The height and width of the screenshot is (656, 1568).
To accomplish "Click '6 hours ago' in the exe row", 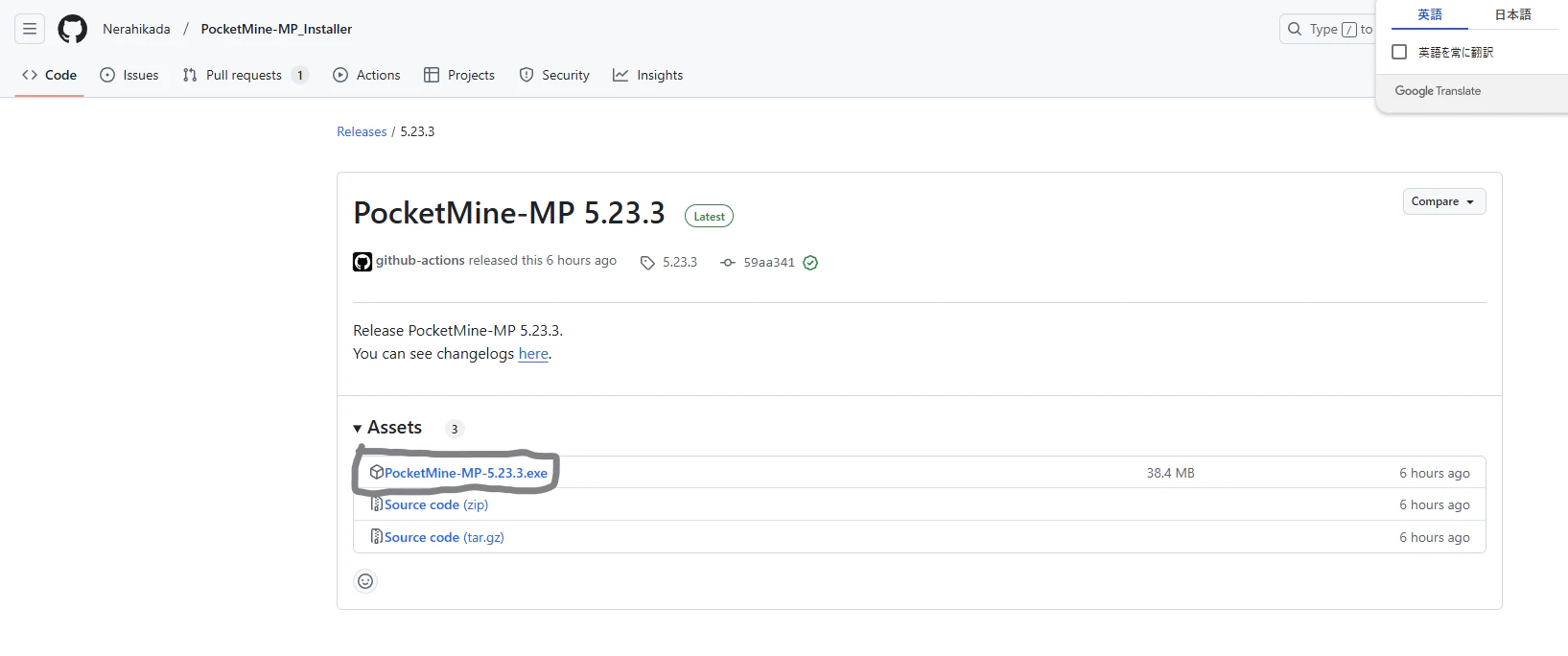I will click(x=1435, y=473).
